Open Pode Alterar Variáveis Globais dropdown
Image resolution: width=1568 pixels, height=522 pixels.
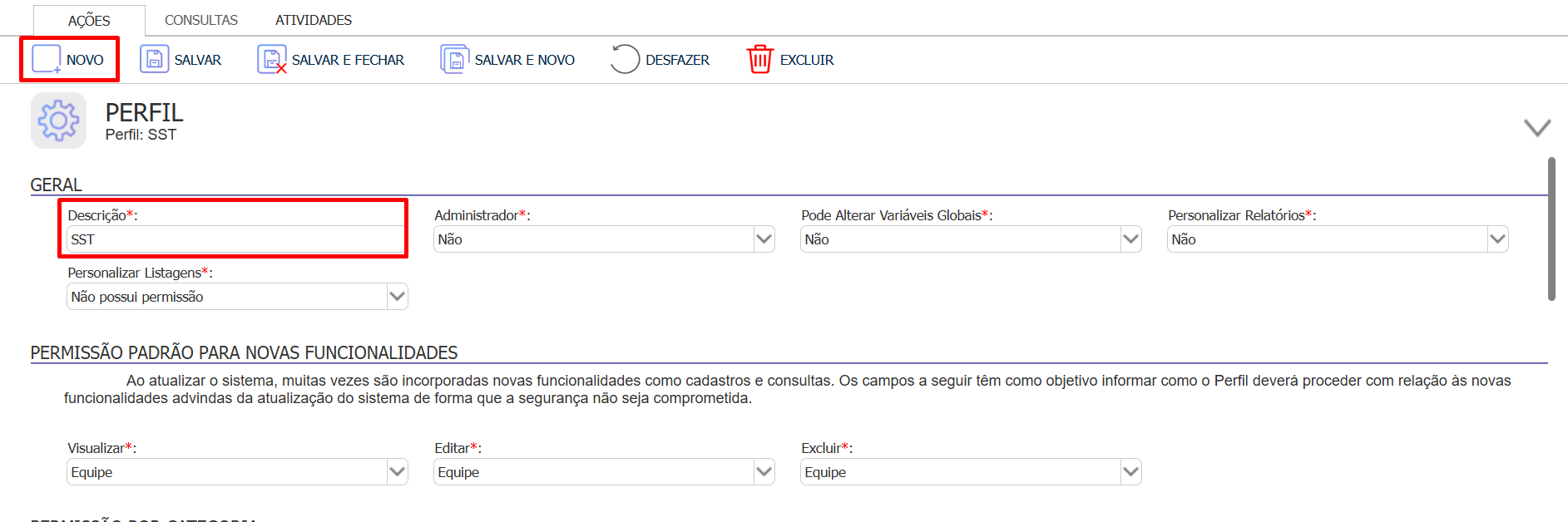tap(971, 239)
